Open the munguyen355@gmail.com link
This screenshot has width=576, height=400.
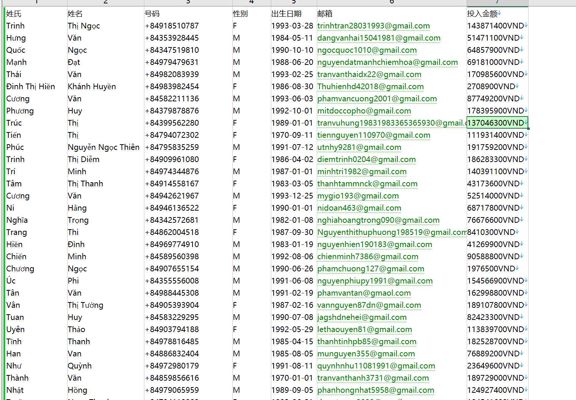[x=366, y=353]
